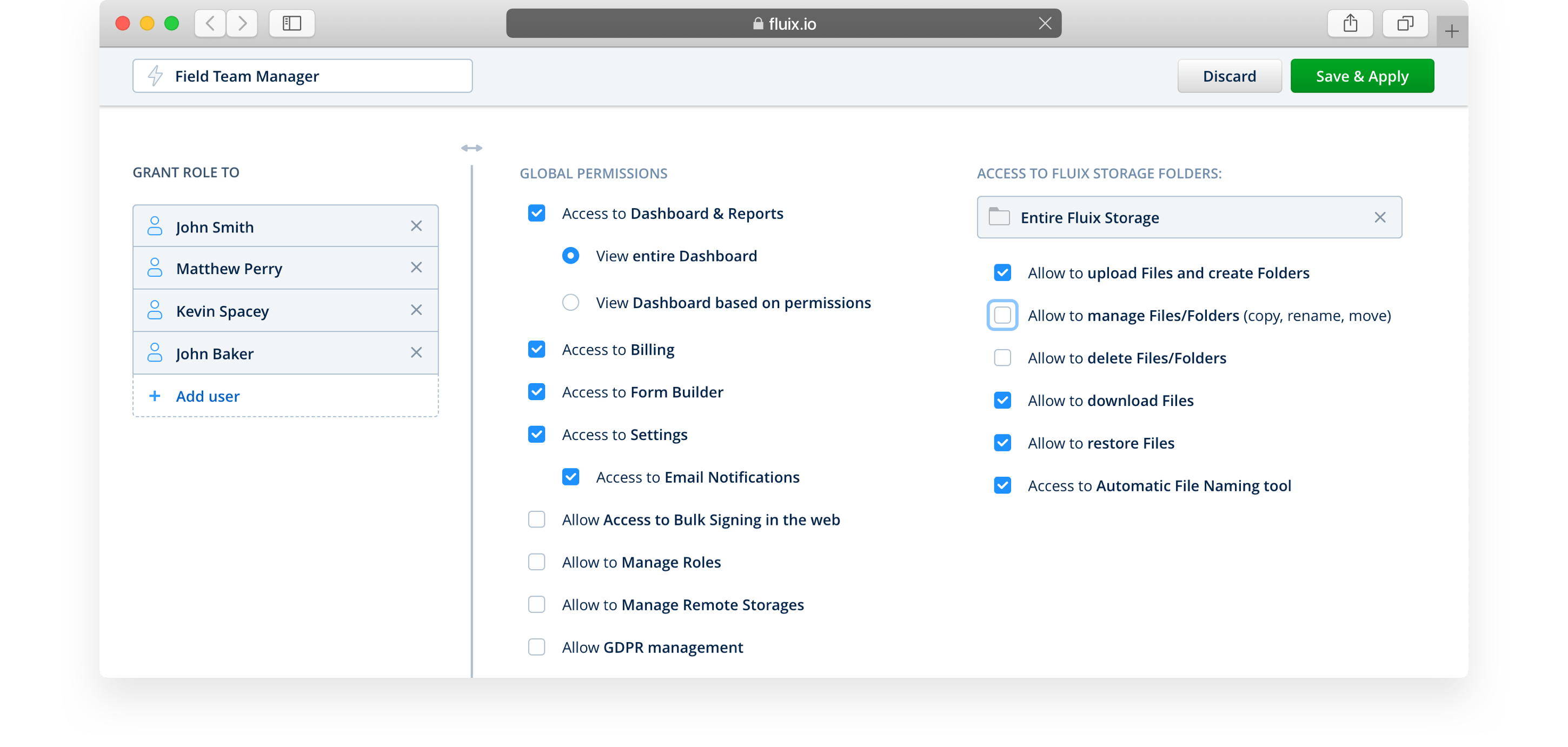
Task: Click the X next to John Baker
Action: click(416, 353)
